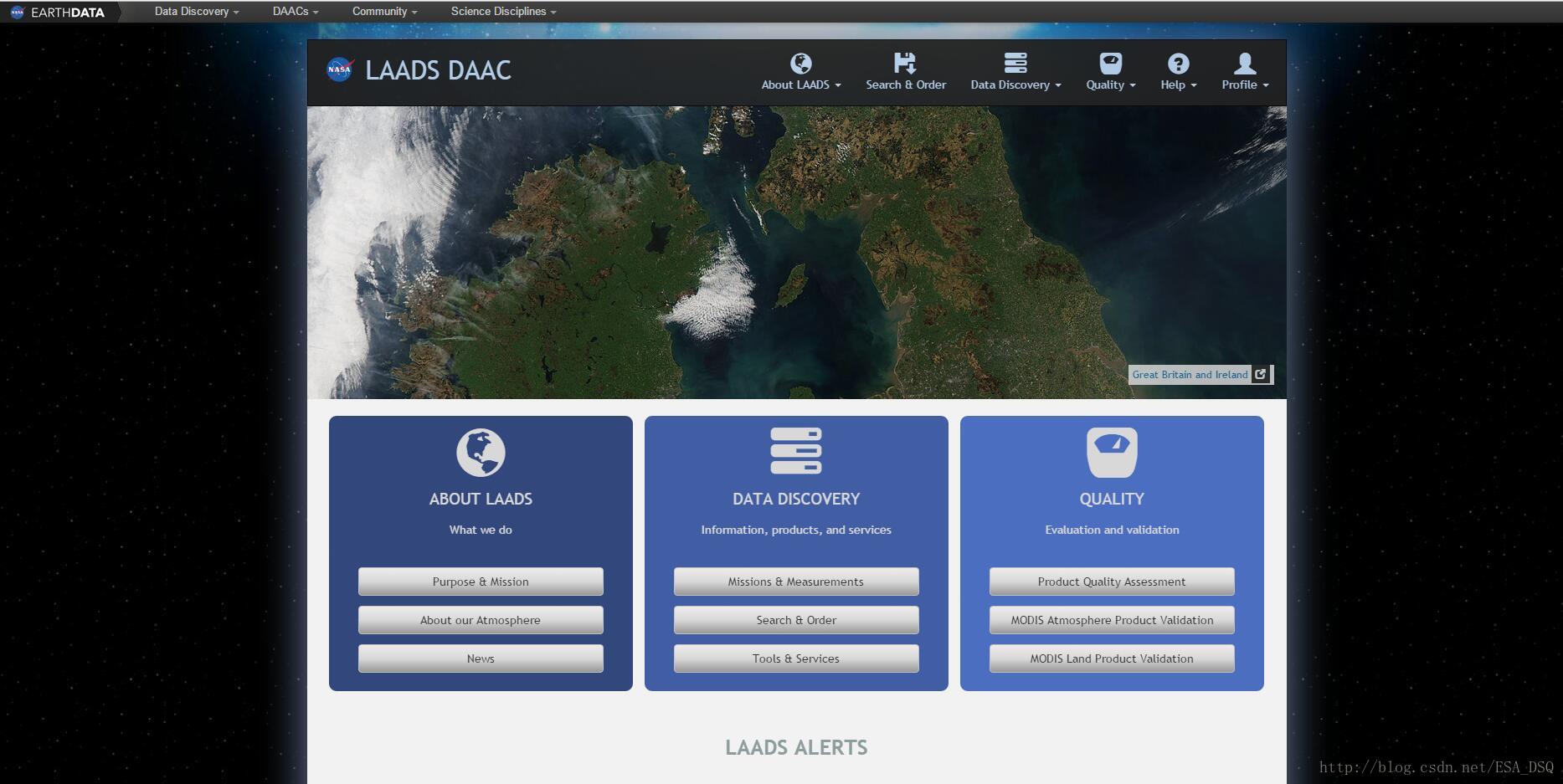This screenshot has height=784, width=1563.
Task: Click the QUALITY card heading
Action: [x=1112, y=499]
